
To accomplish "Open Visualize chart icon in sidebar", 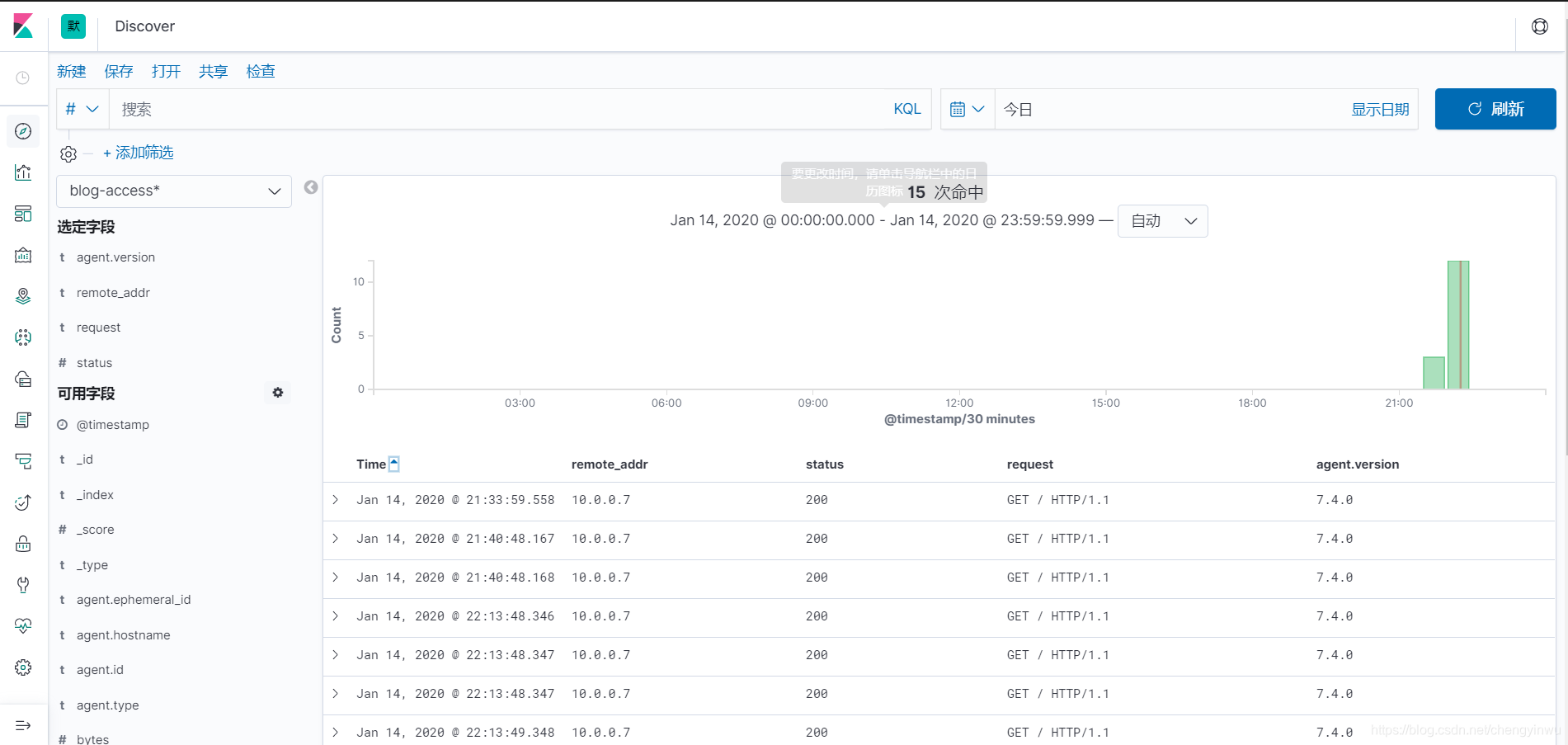I will [x=23, y=172].
